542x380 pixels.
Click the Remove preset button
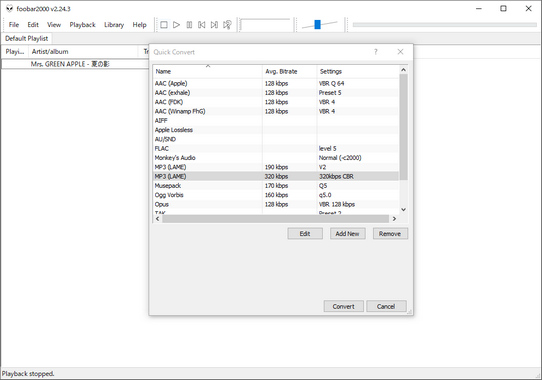point(390,234)
